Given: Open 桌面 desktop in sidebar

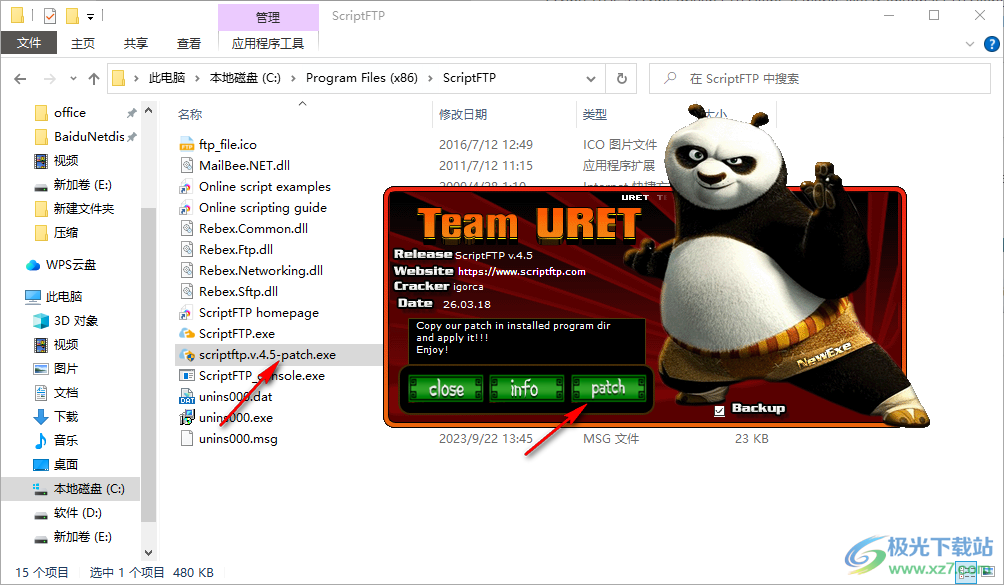Looking at the screenshot, I should click(56, 465).
